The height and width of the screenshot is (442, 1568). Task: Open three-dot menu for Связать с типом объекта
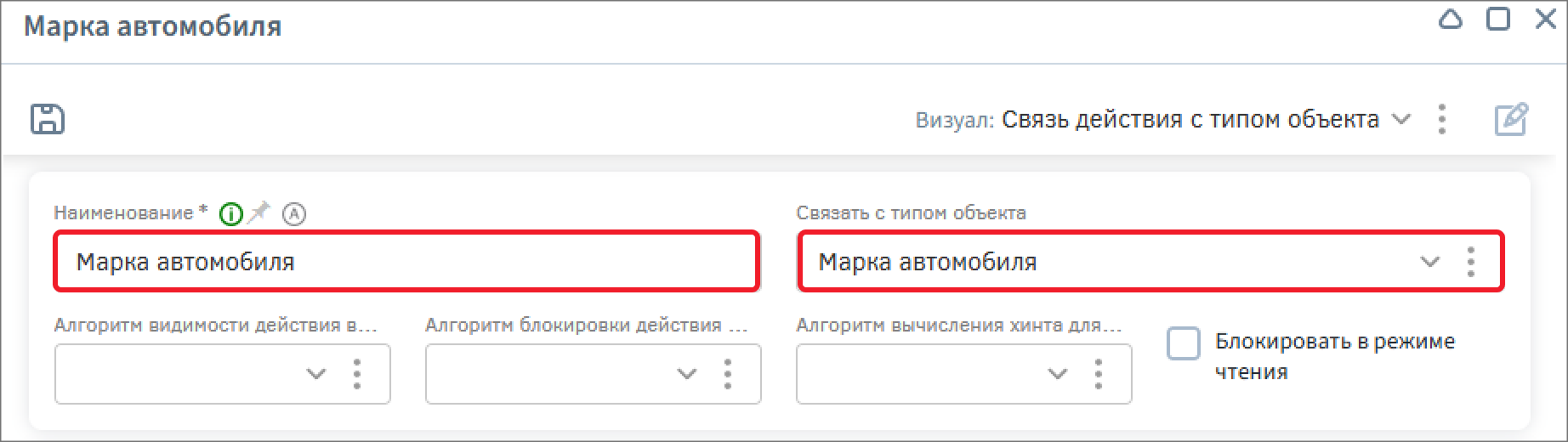[1471, 262]
